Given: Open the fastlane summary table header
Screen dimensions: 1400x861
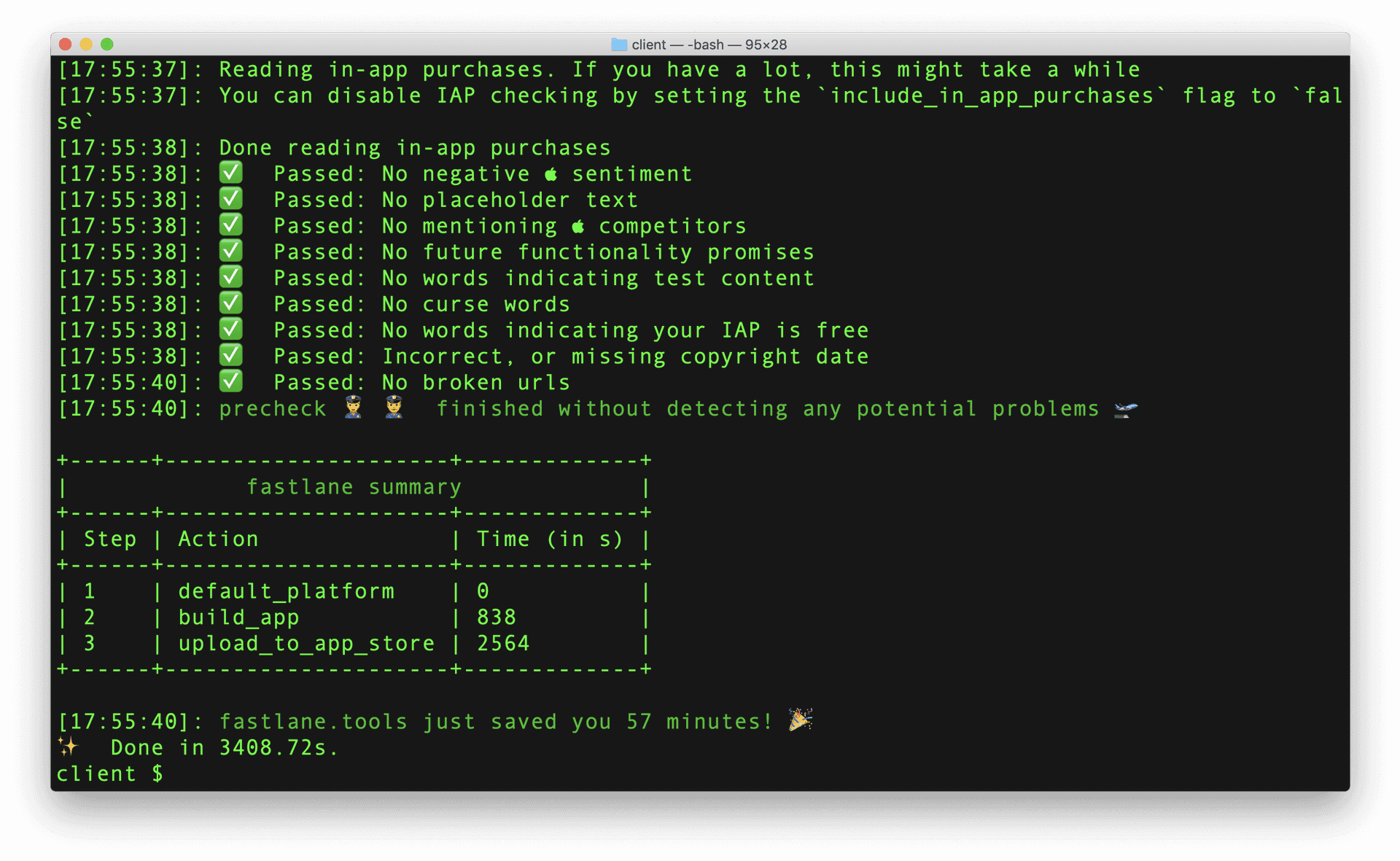Looking at the screenshot, I should click(x=349, y=486).
